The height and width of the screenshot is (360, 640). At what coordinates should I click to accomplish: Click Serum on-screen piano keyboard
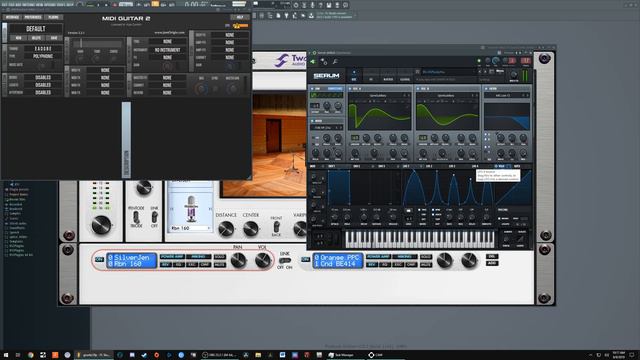coord(420,239)
